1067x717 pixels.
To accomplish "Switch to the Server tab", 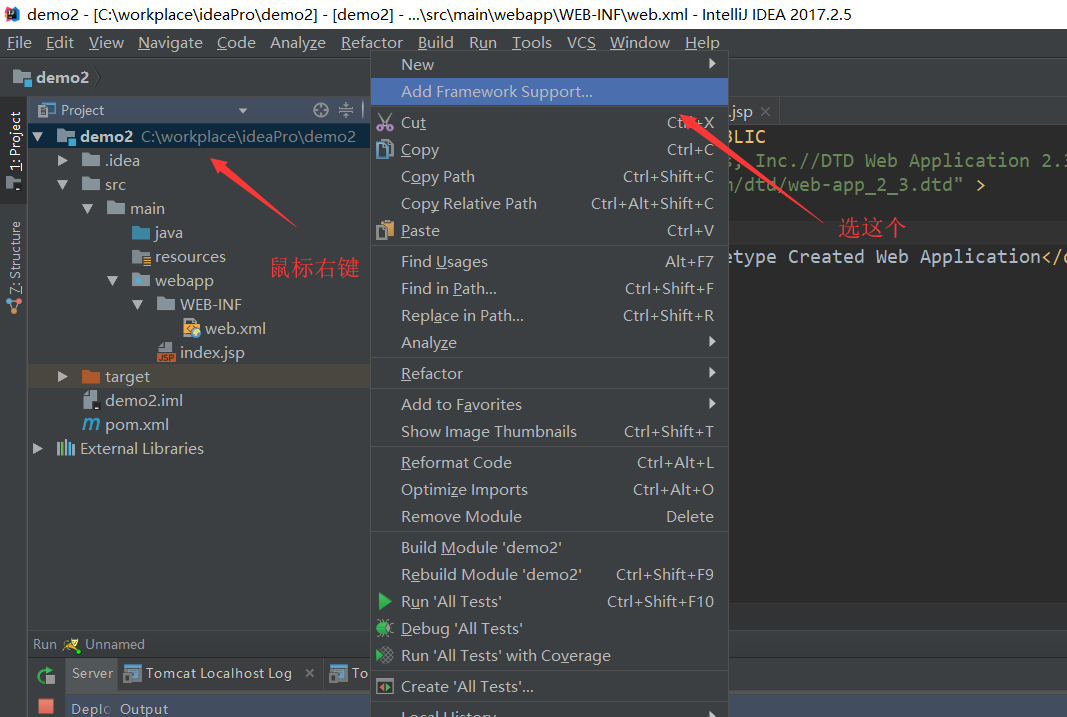I will pyautogui.click(x=93, y=673).
